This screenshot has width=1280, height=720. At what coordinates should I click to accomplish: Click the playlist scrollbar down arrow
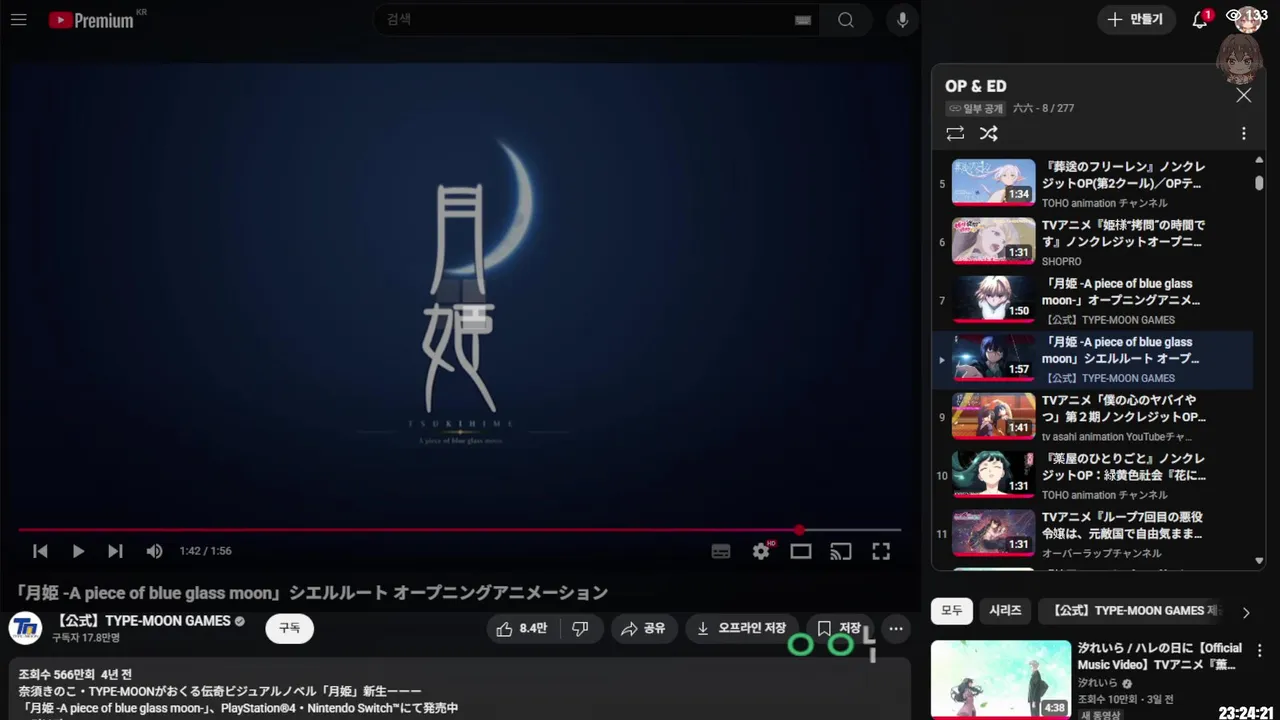pos(1259,562)
